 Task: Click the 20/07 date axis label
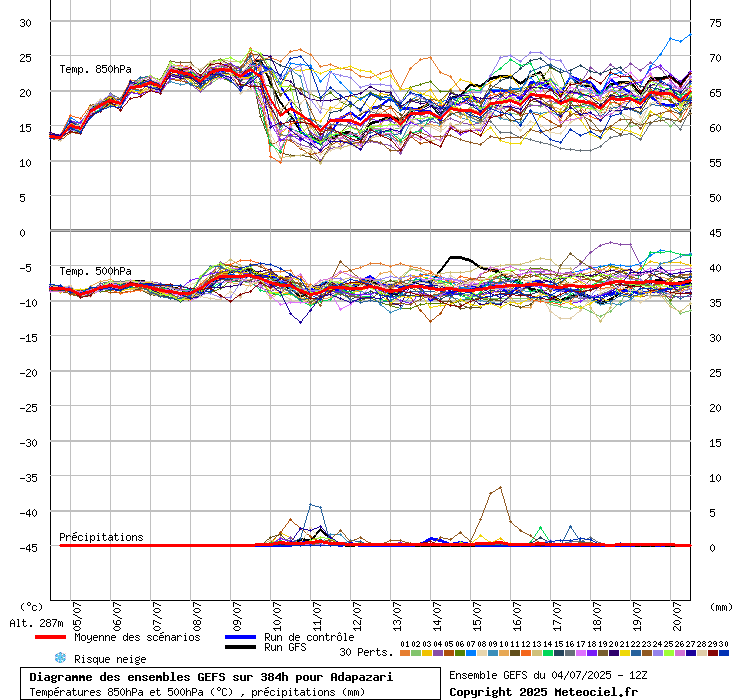[x=677, y=616]
